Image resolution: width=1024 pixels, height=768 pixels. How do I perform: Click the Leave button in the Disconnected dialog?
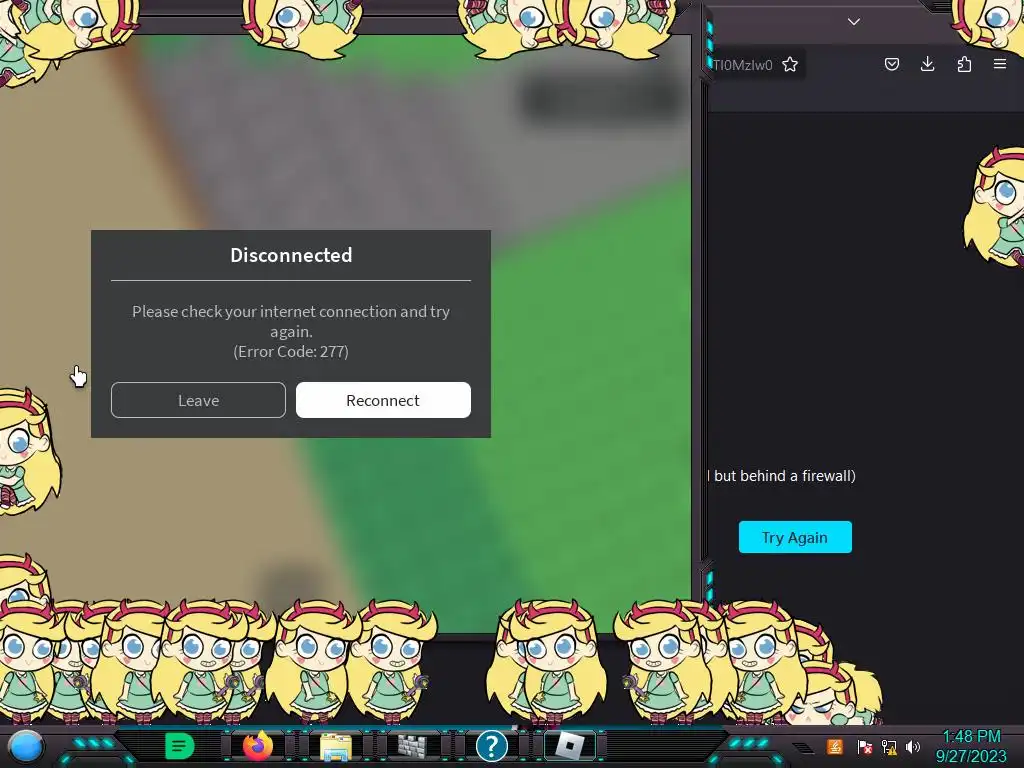[x=199, y=400]
